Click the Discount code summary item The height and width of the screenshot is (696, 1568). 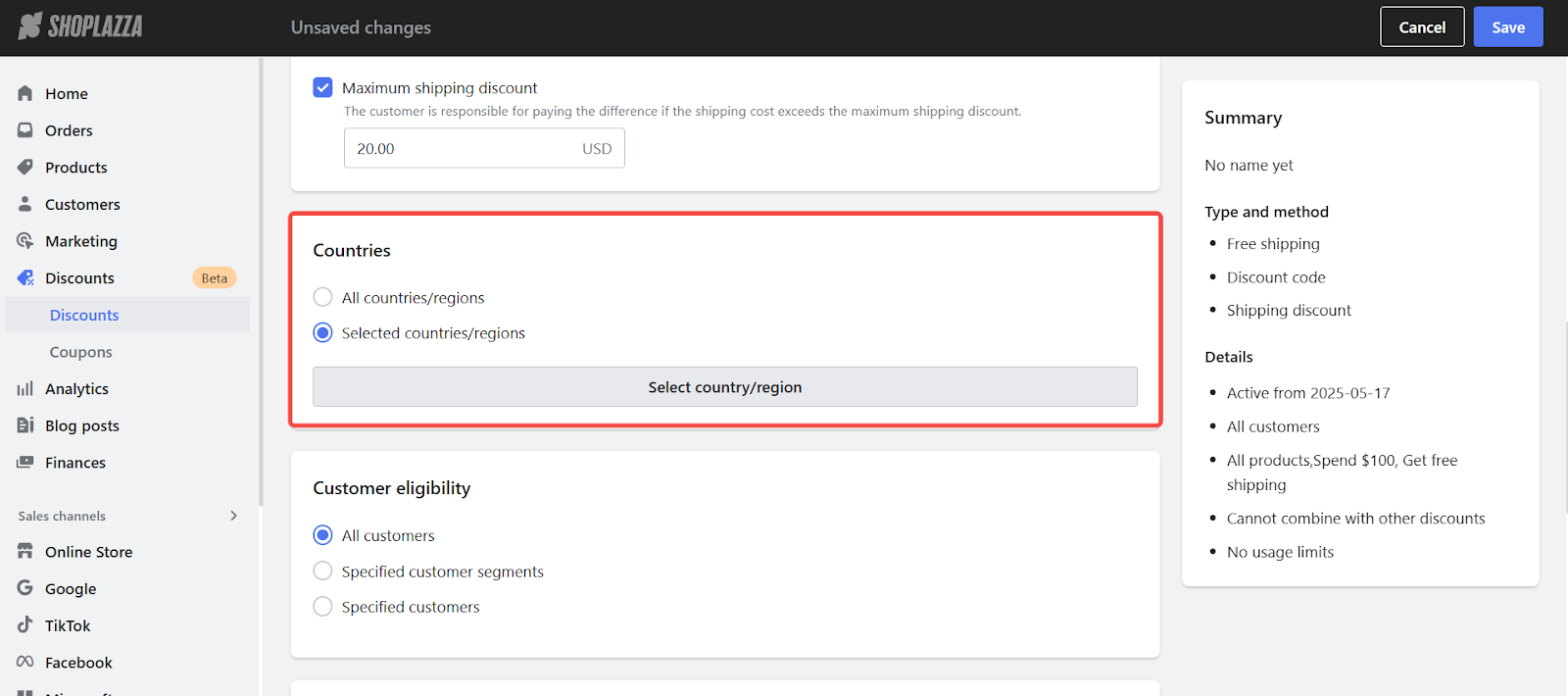point(1276,277)
